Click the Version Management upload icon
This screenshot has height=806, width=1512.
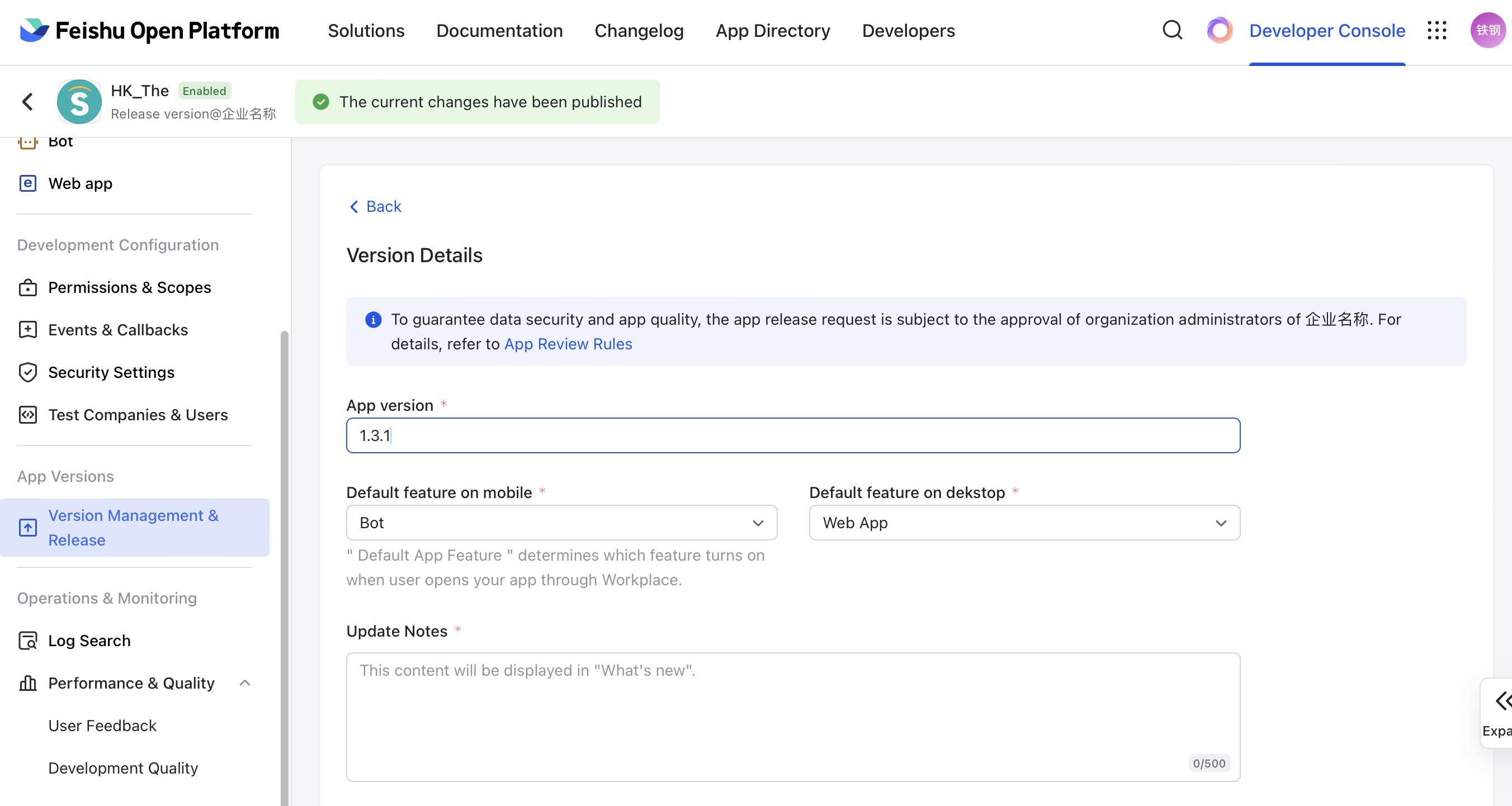(x=27, y=527)
